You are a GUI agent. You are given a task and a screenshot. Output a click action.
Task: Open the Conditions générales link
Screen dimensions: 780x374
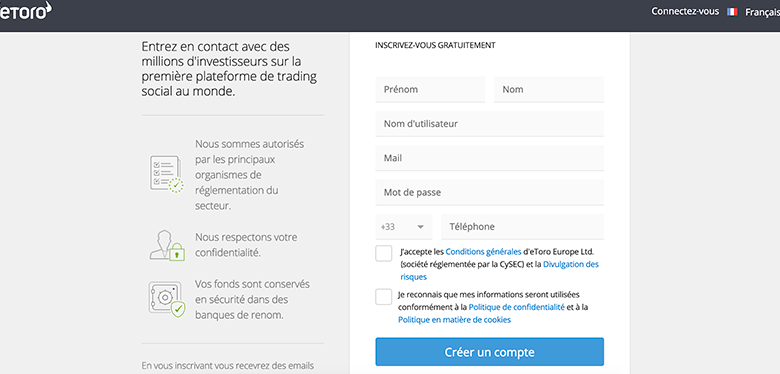(483, 251)
